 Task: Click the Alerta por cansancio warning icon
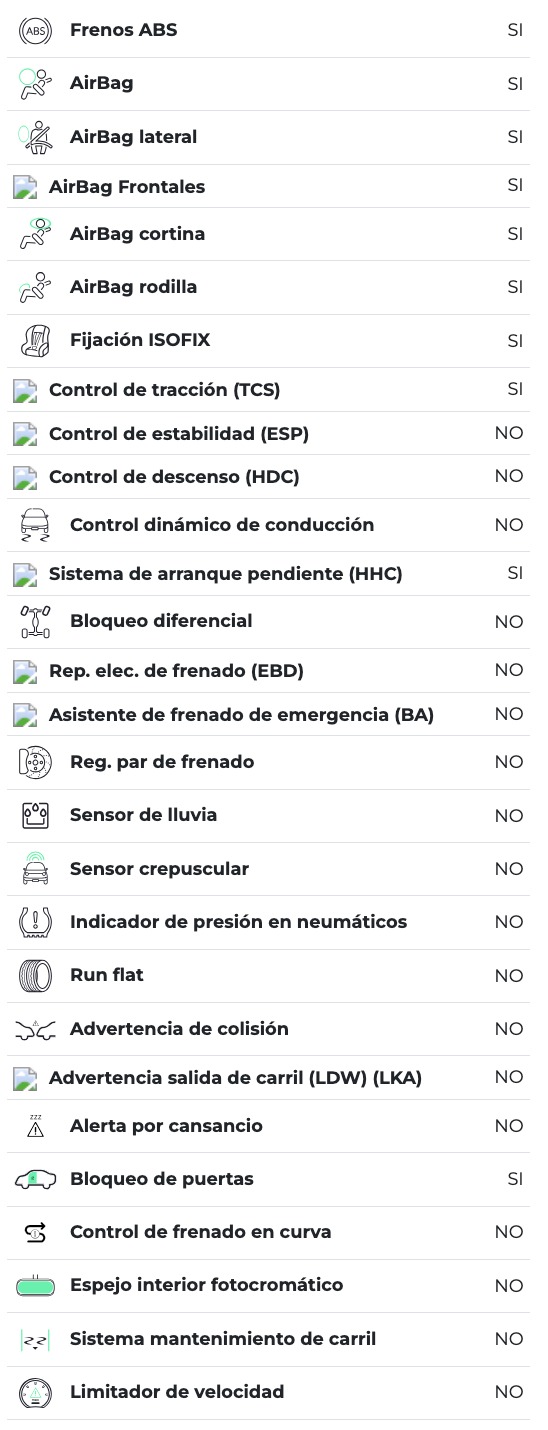coord(35,1126)
